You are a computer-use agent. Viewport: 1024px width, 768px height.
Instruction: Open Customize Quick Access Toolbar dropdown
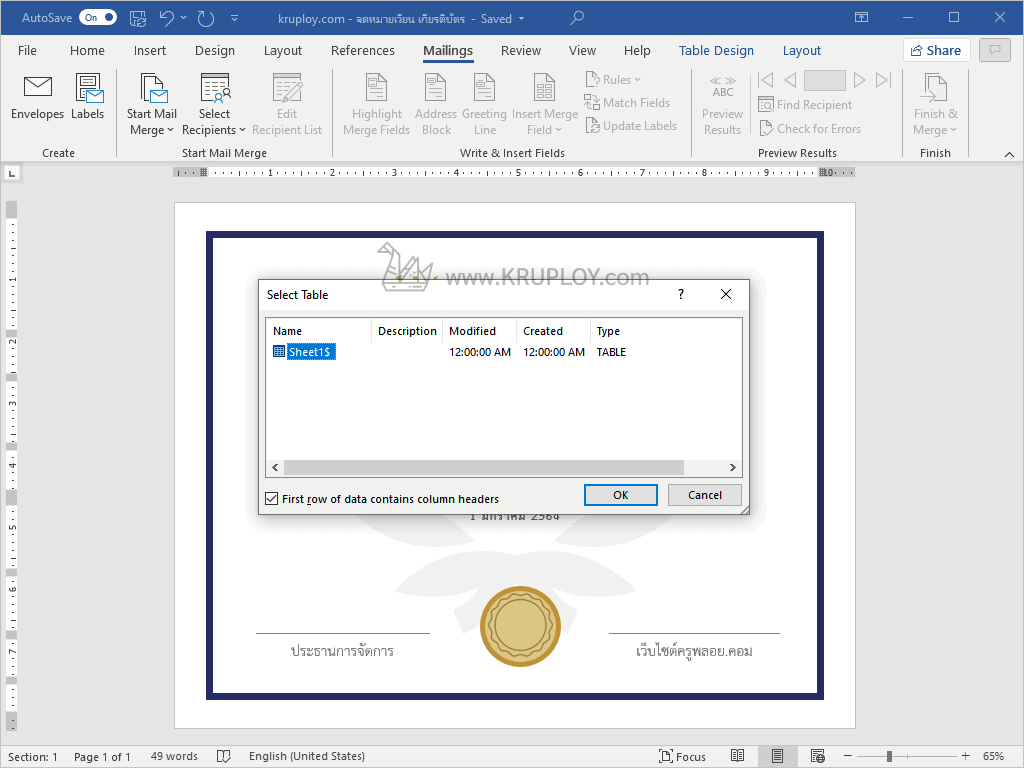[x=234, y=18]
